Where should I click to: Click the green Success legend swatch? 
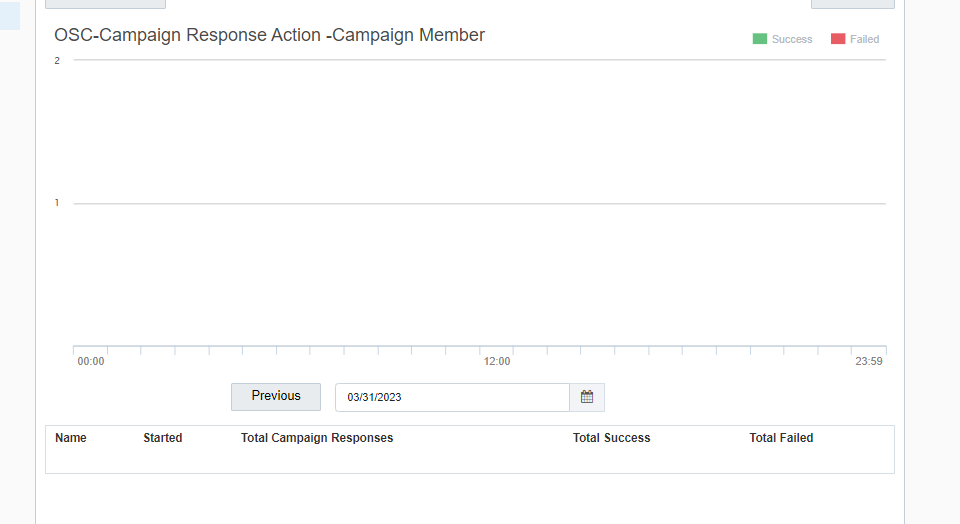coord(760,39)
